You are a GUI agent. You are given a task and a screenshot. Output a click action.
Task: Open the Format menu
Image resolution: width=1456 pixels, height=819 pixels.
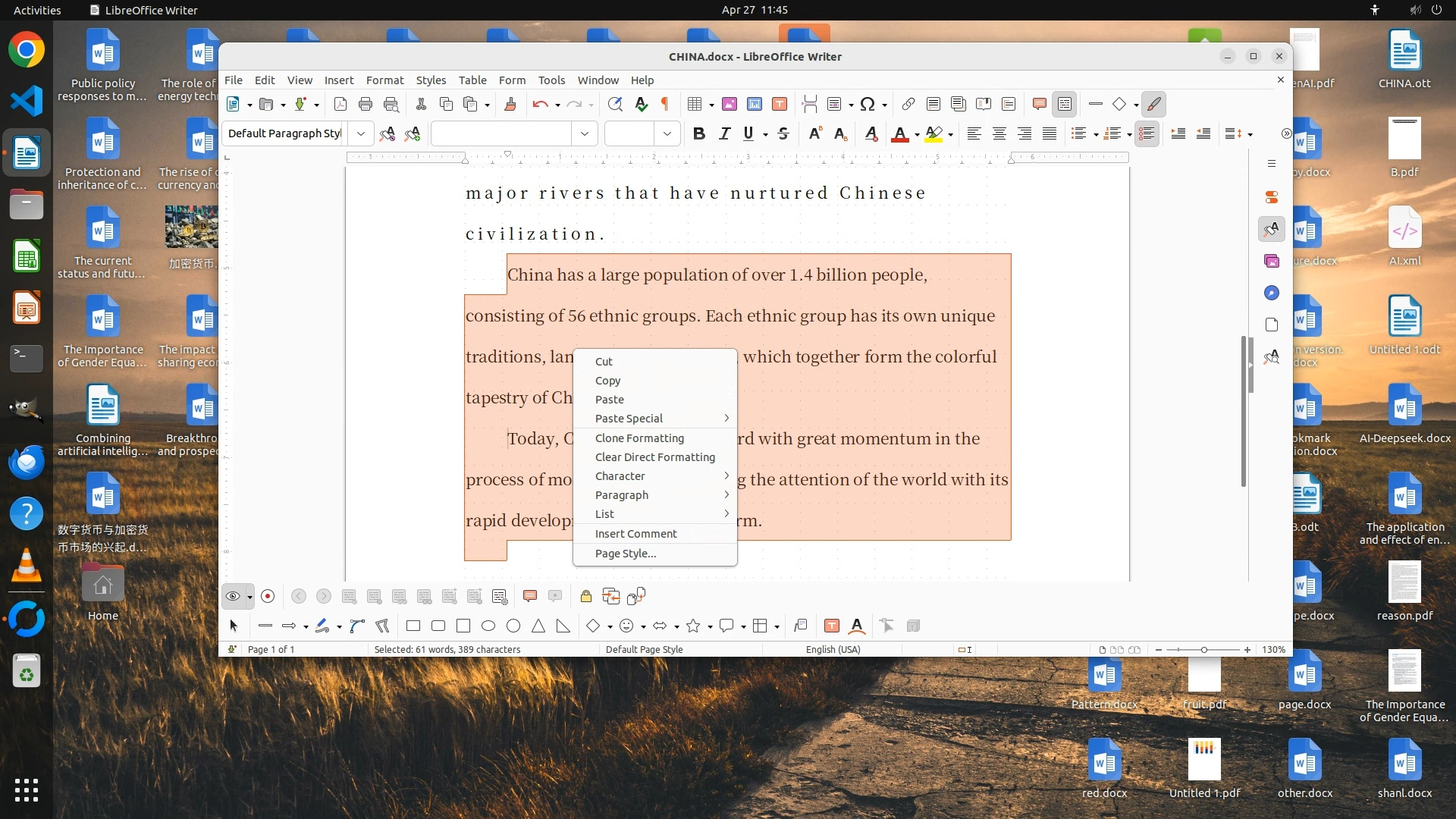click(384, 80)
